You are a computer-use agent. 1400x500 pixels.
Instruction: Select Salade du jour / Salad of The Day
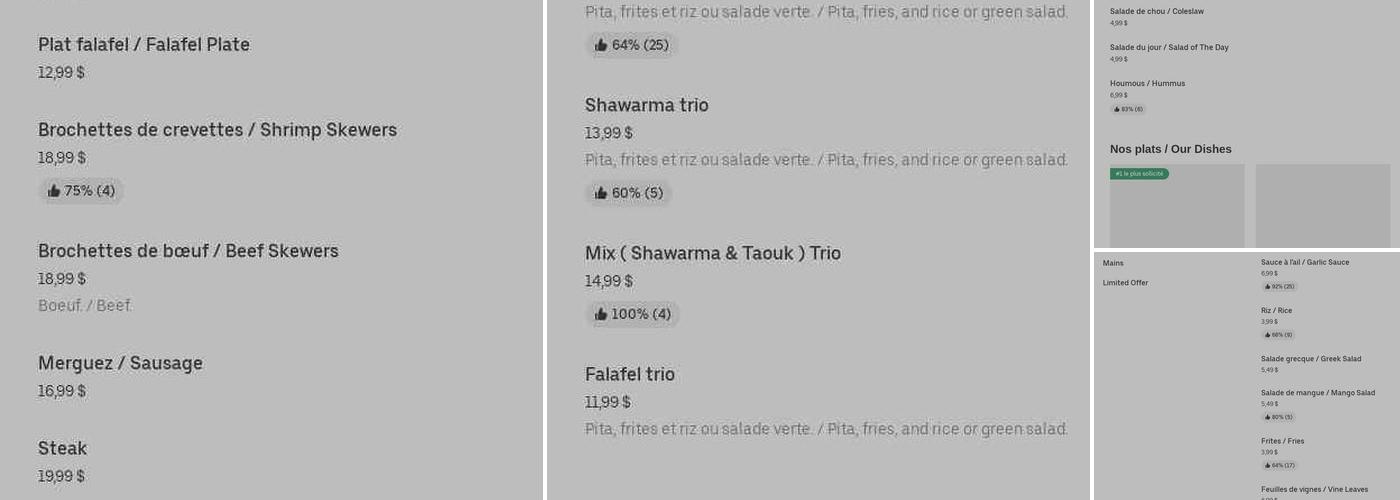(x=1169, y=47)
